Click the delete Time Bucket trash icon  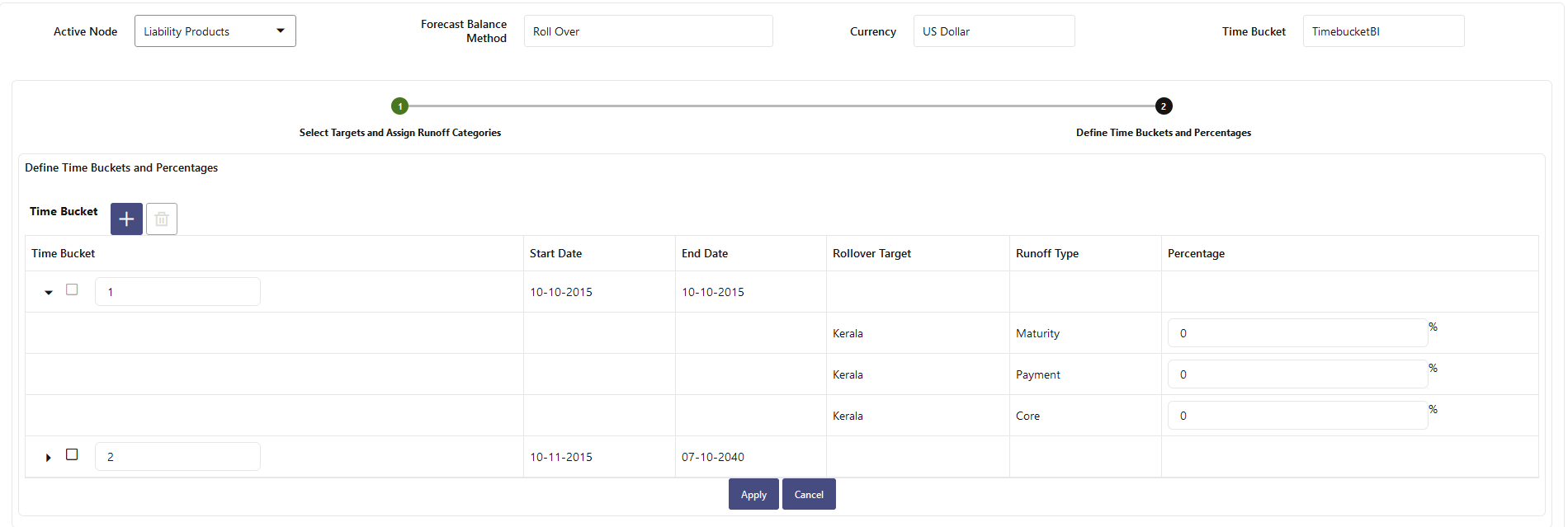162,219
